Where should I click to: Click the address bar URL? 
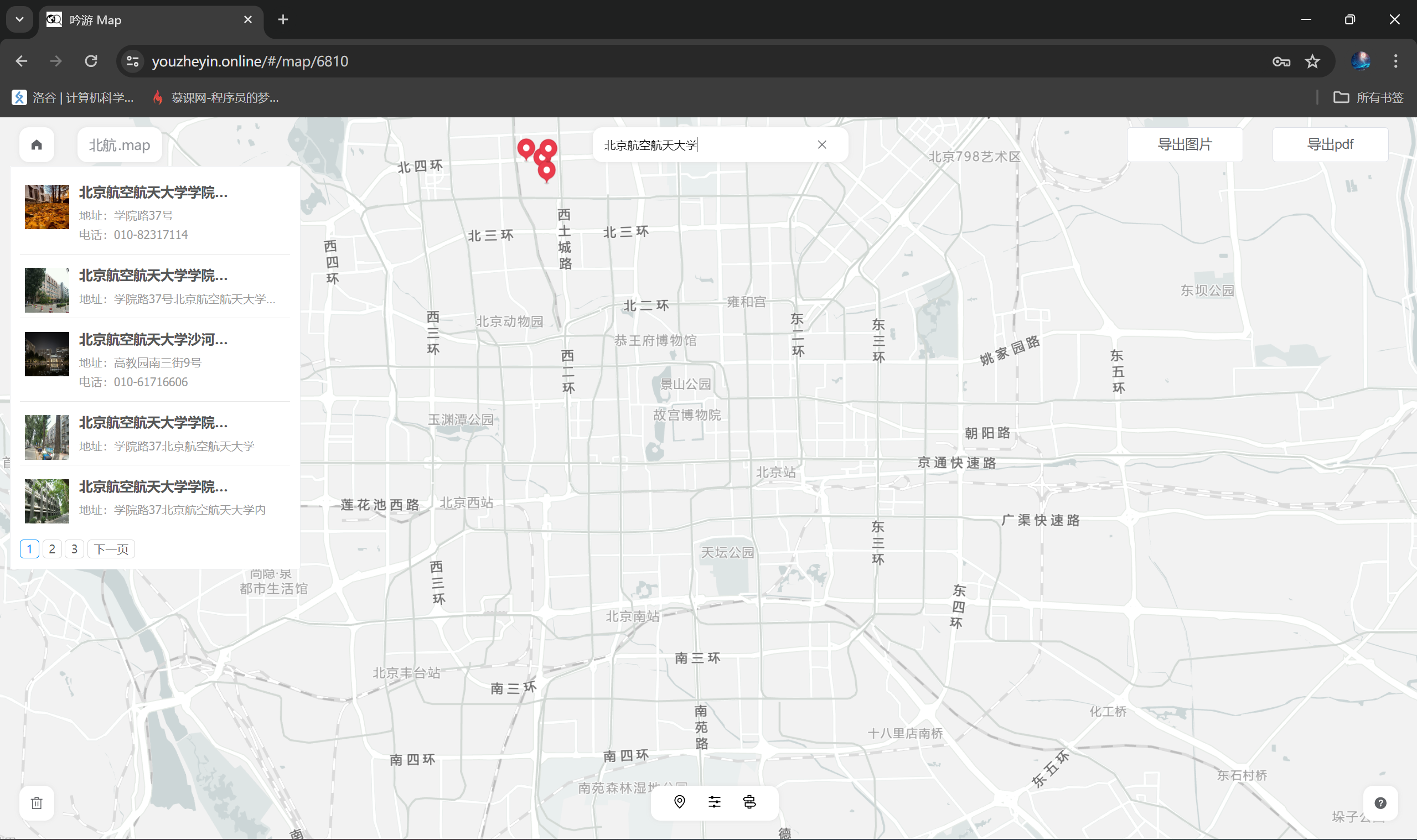click(250, 61)
